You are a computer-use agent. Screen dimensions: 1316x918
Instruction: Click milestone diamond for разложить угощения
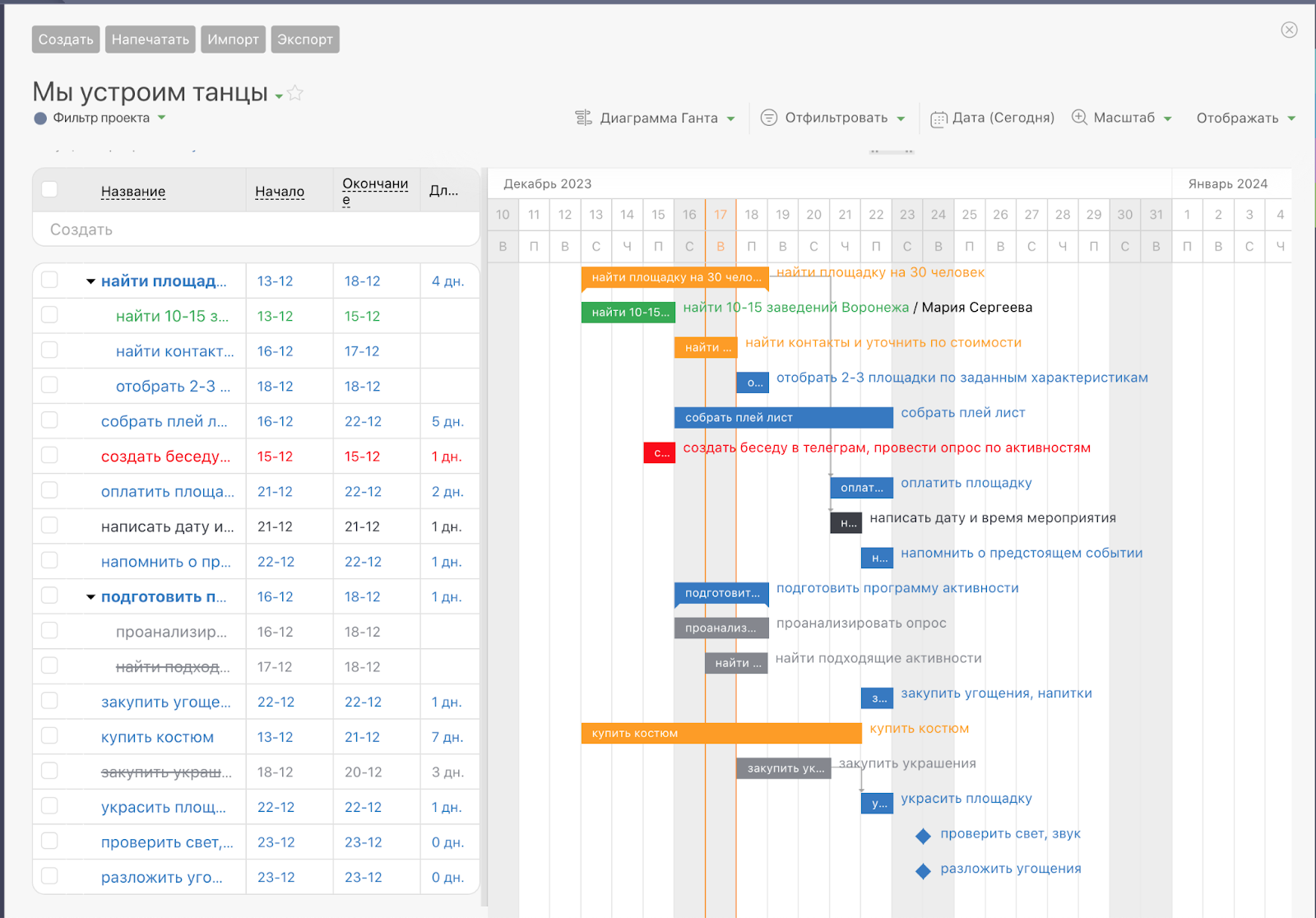[x=923, y=871]
